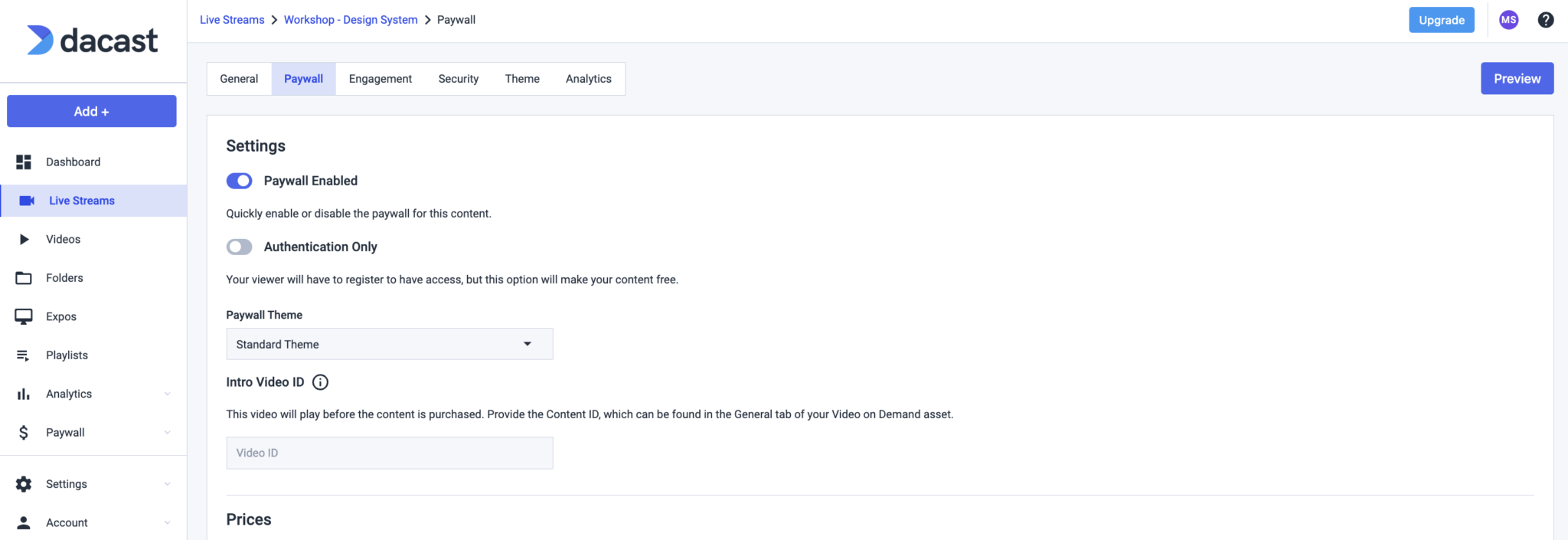Switch to the Security tab
Screen dimensions: 1568x540
click(459, 79)
